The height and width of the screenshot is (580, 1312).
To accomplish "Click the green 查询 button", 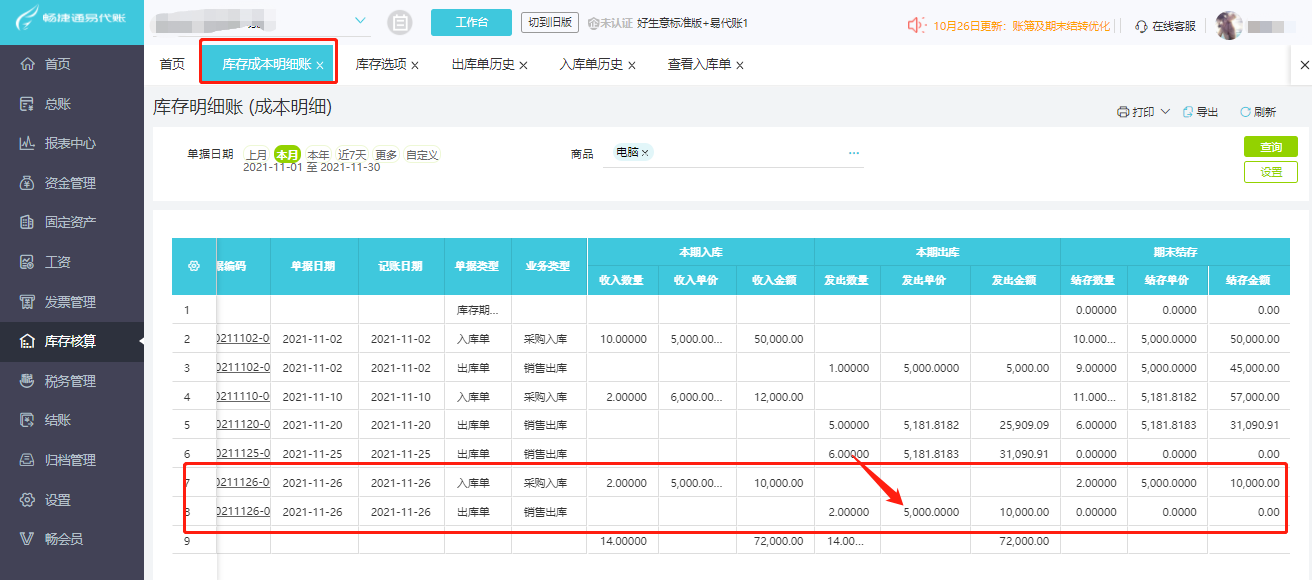I will (1271, 147).
